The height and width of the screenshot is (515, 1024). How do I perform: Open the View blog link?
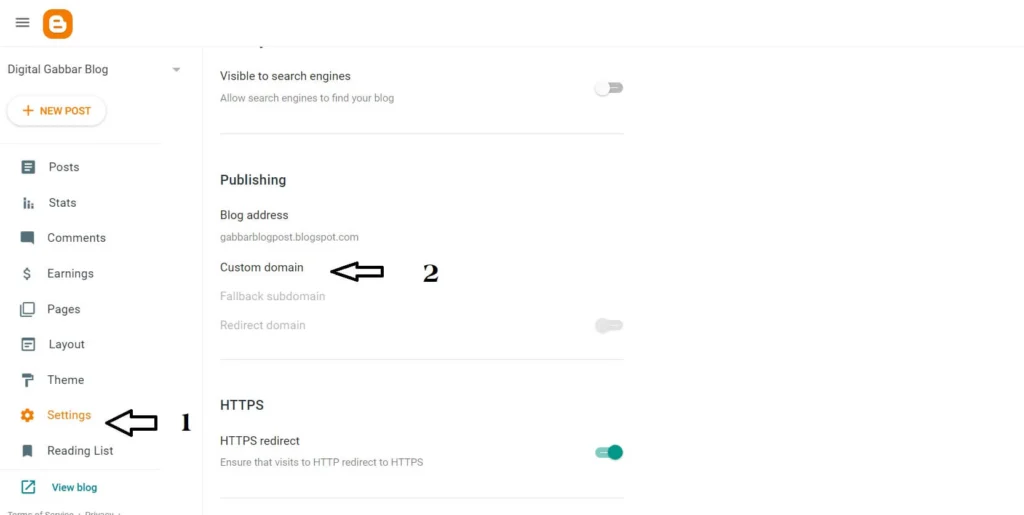point(74,488)
